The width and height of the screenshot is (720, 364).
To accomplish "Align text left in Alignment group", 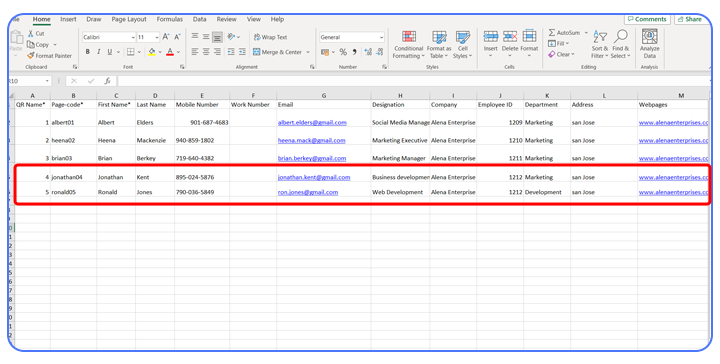I will (x=195, y=52).
